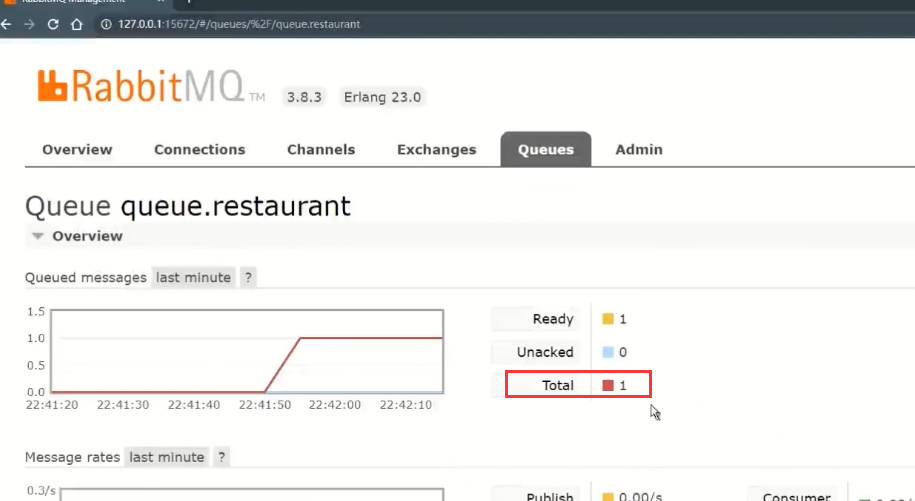Reload the page with the refresh icon
The width and height of the screenshot is (915, 501).
[53, 24]
